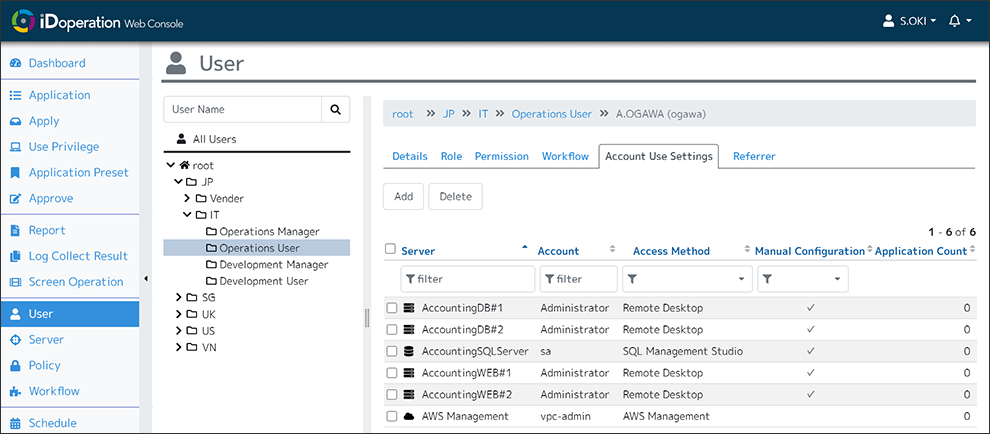990x434 pixels.
Task: Click All Users in the user panel
Action: (206, 139)
